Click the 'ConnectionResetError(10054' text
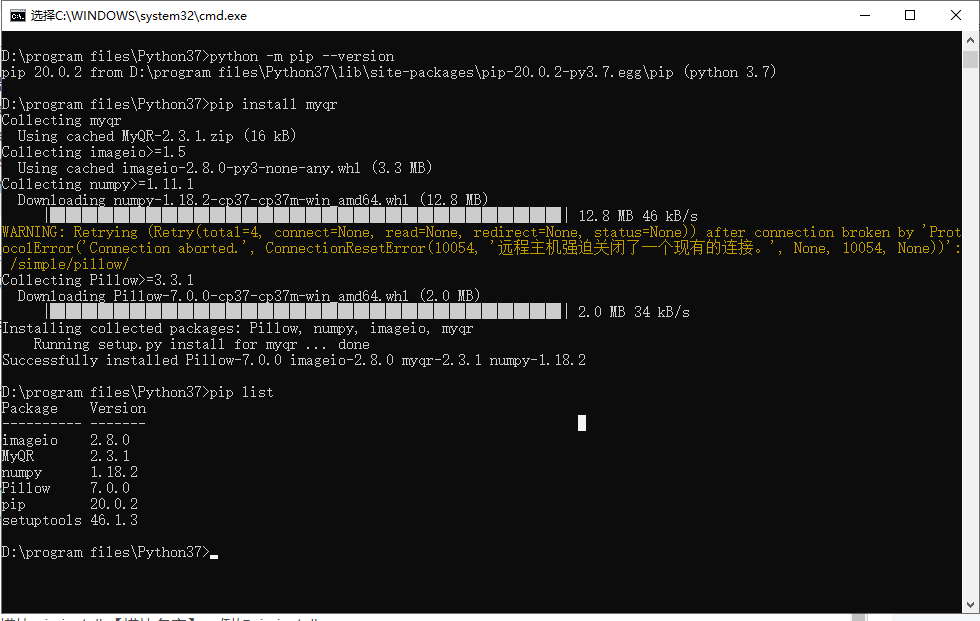 pos(371,248)
